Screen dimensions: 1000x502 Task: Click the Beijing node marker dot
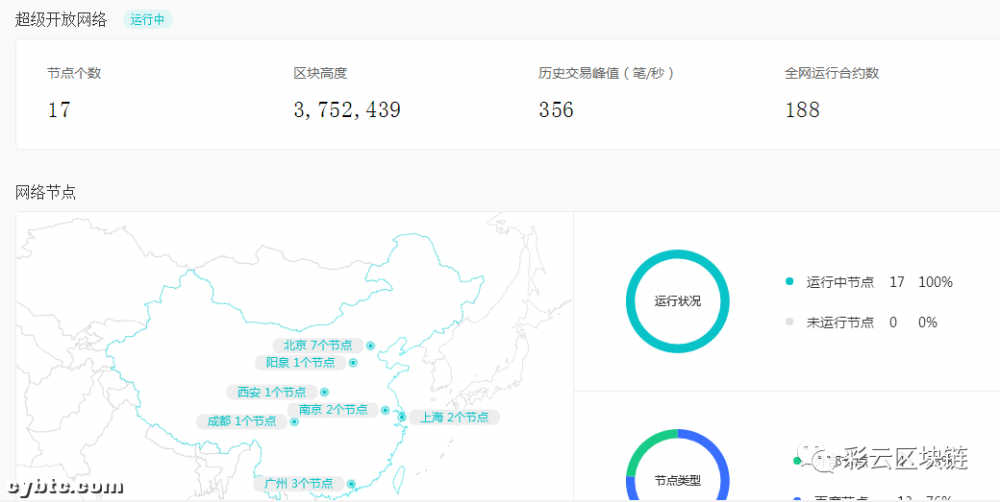(x=371, y=346)
